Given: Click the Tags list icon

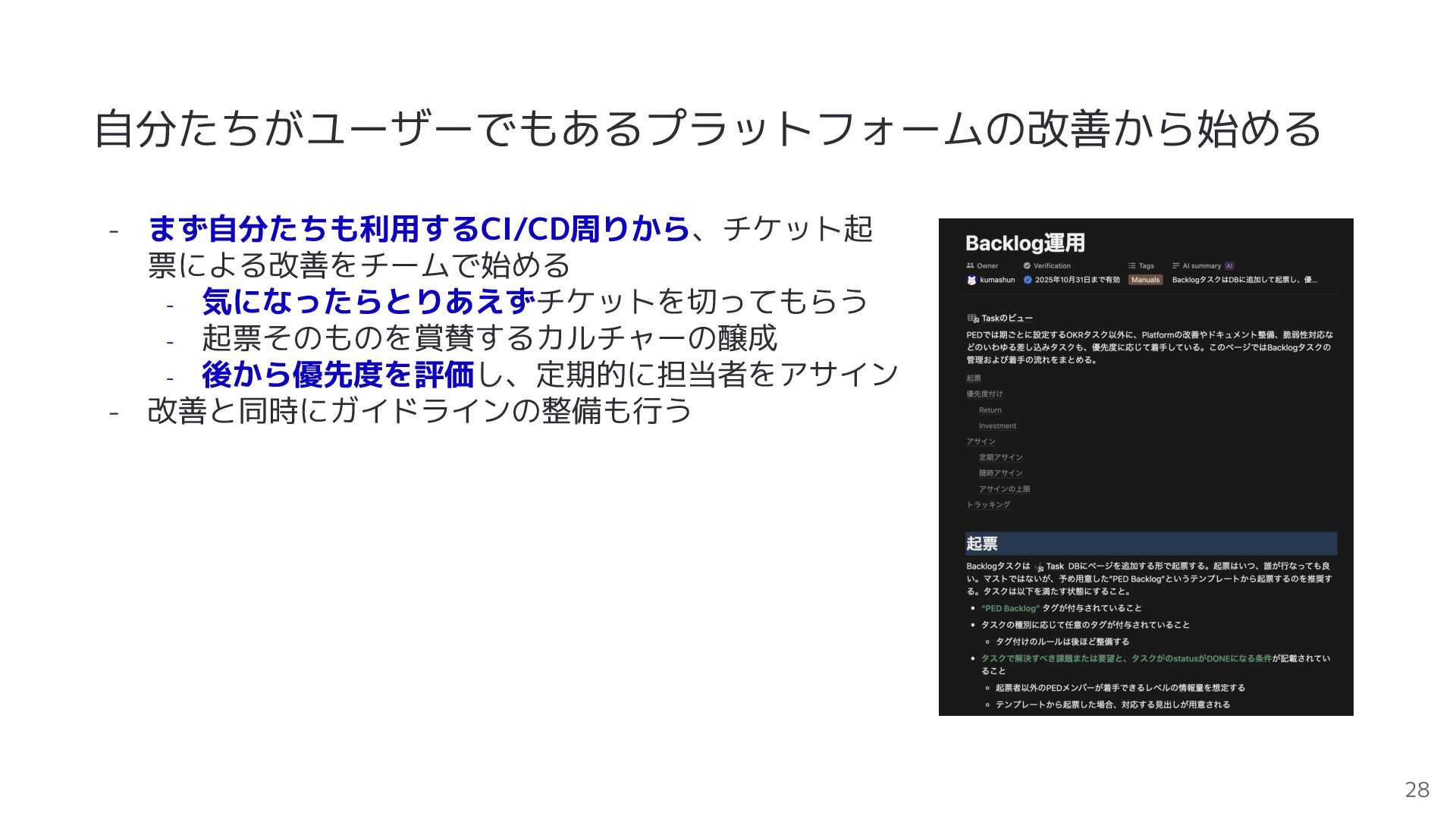Looking at the screenshot, I should click(x=1131, y=266).
